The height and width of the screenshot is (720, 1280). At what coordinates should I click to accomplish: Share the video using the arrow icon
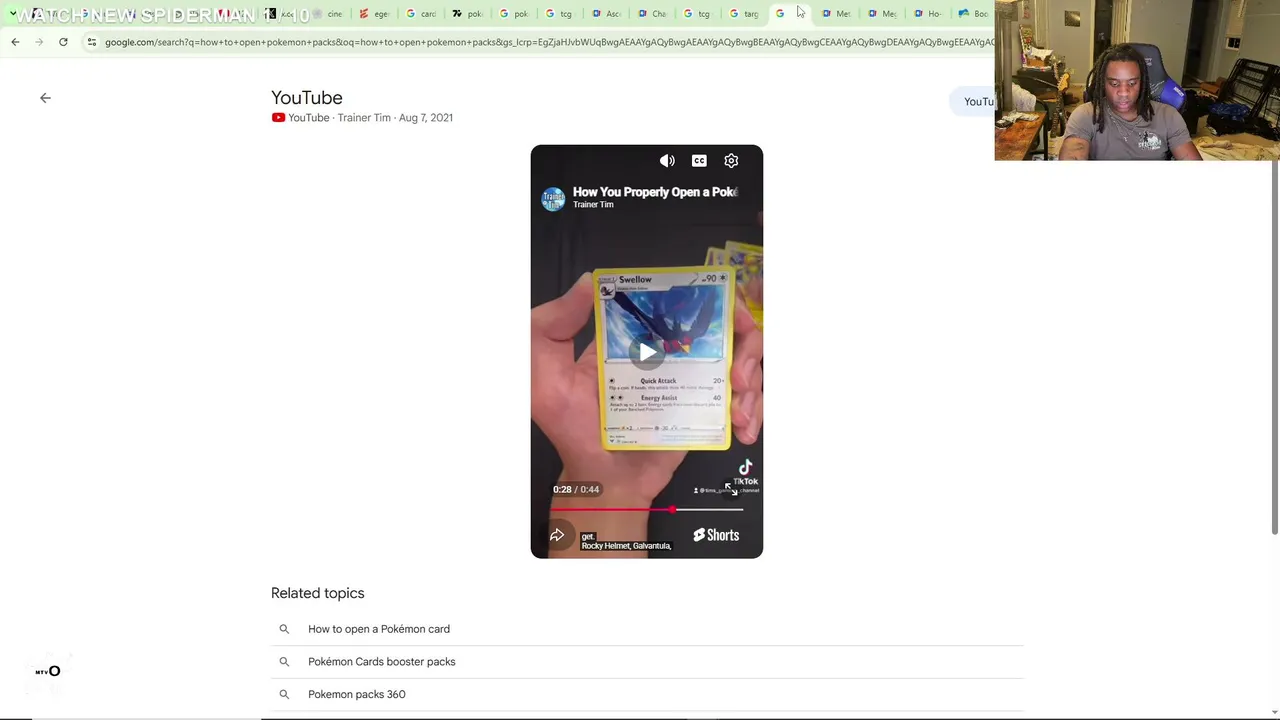557,535
